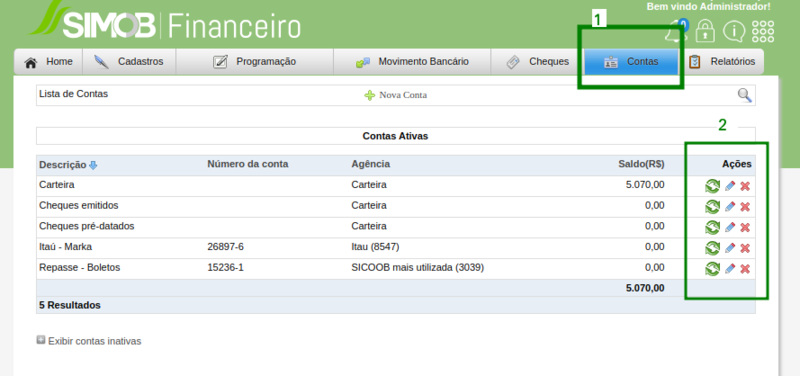Open the Cadastros menu
The image size is (800, 376).
click(x=129, y=62)
